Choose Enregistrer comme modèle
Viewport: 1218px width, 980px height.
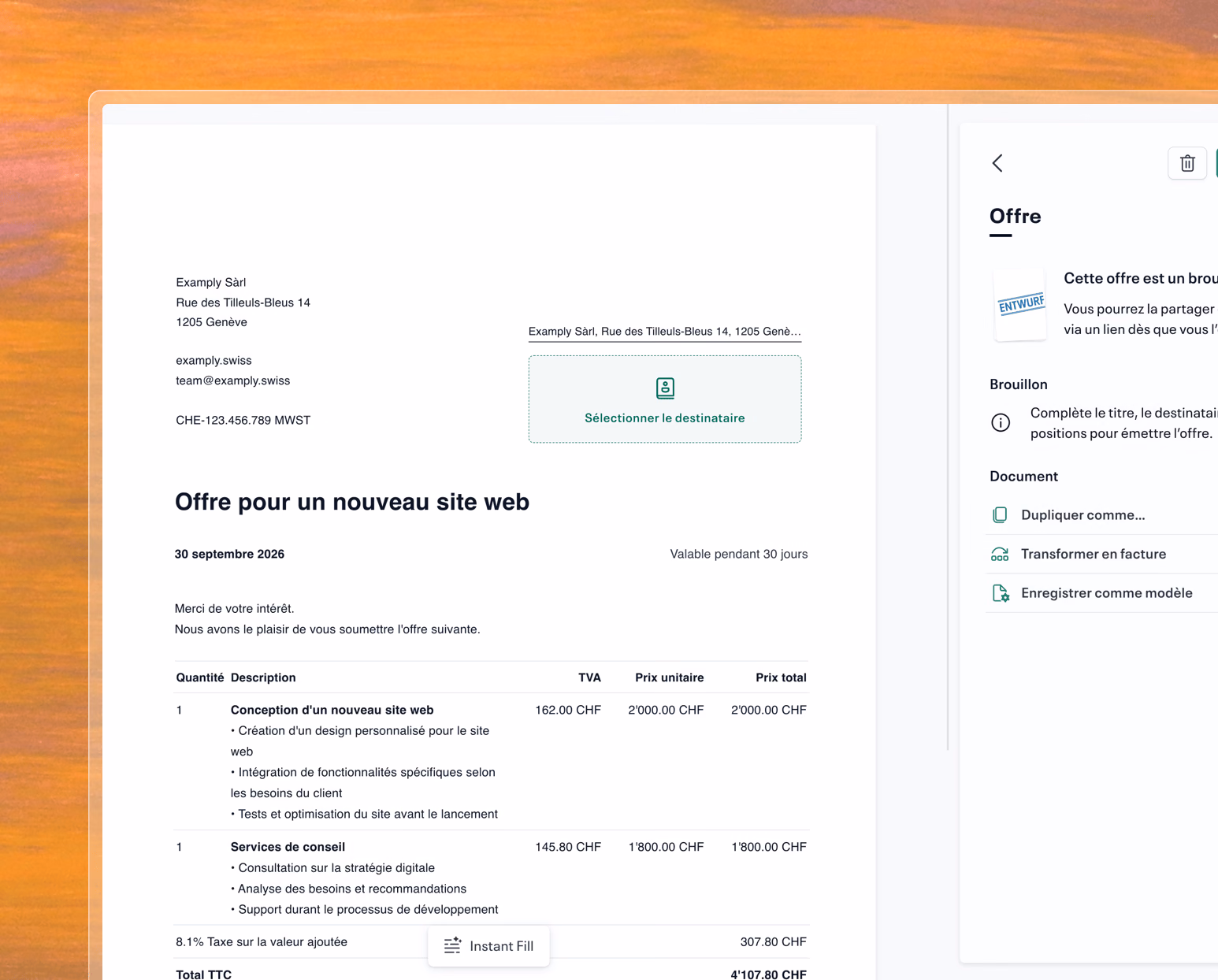point(1106,593)
